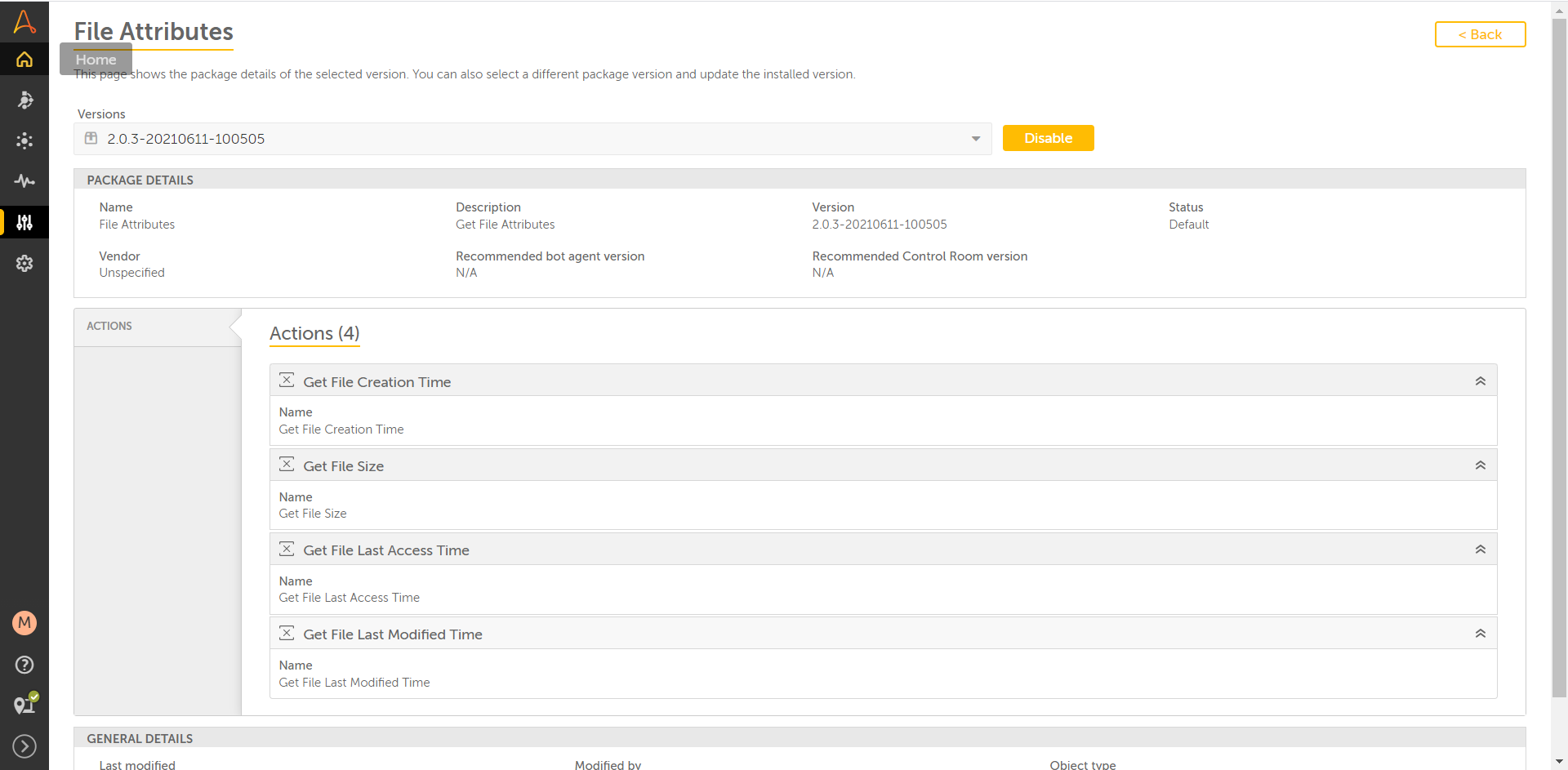Open the Automation section in the sidebar

[x=24, y=100]
